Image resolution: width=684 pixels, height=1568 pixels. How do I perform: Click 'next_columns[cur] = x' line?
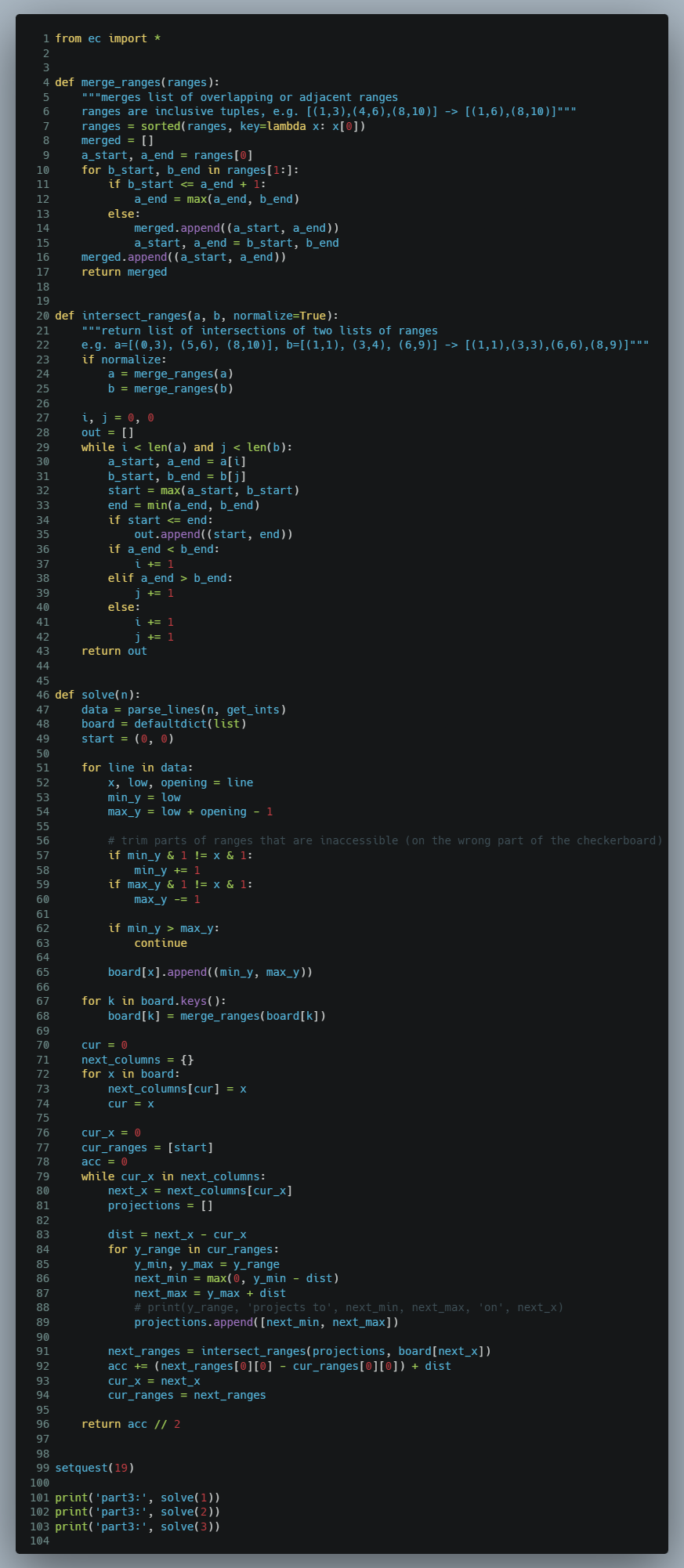click(x=178, y=1089)
